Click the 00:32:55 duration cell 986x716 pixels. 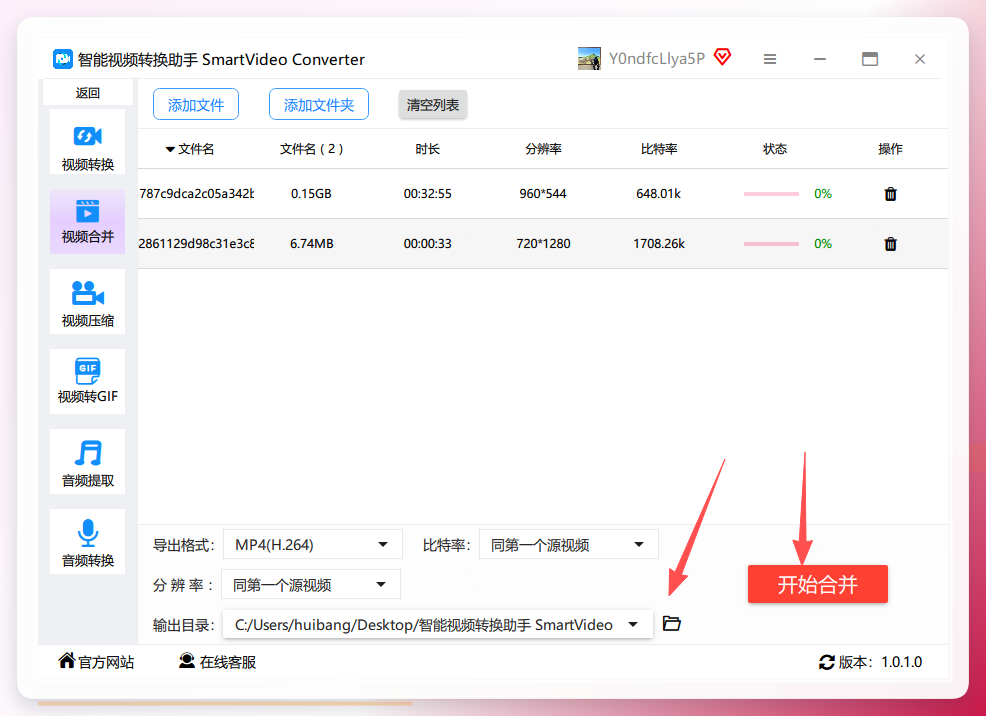428,194
